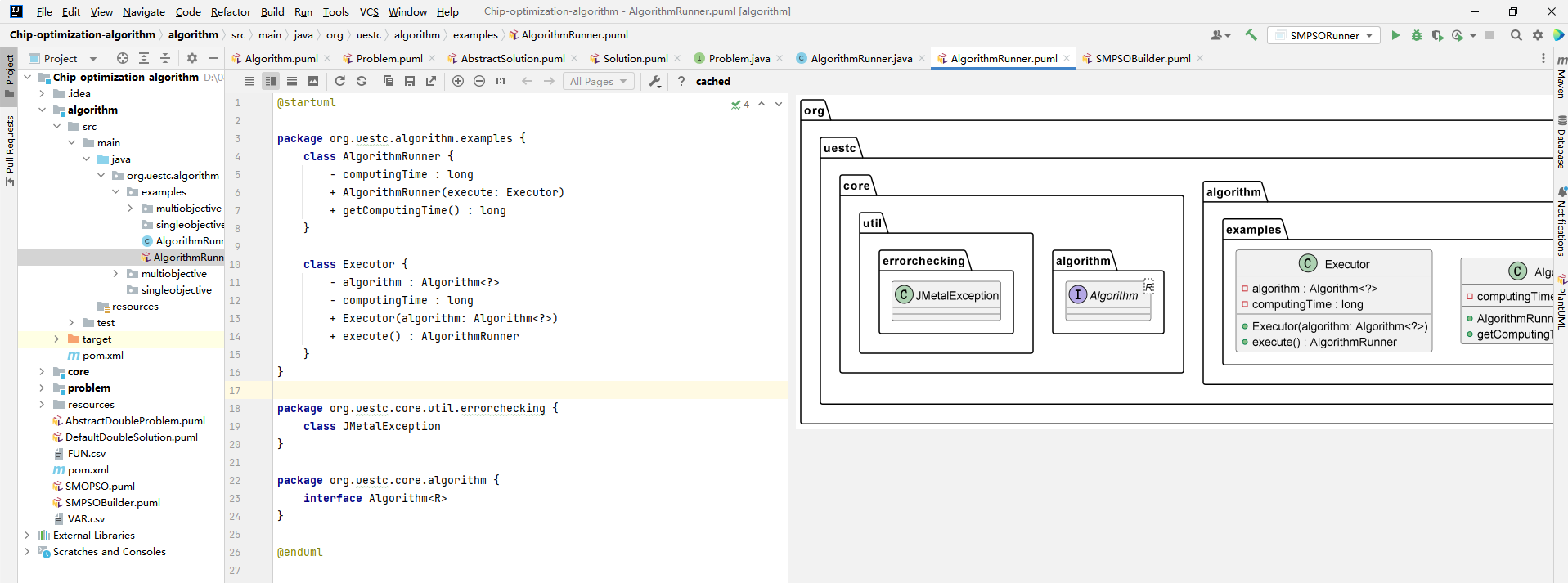
Task: Reset diagram zoom to 1:1
Action: coord(501,81)
